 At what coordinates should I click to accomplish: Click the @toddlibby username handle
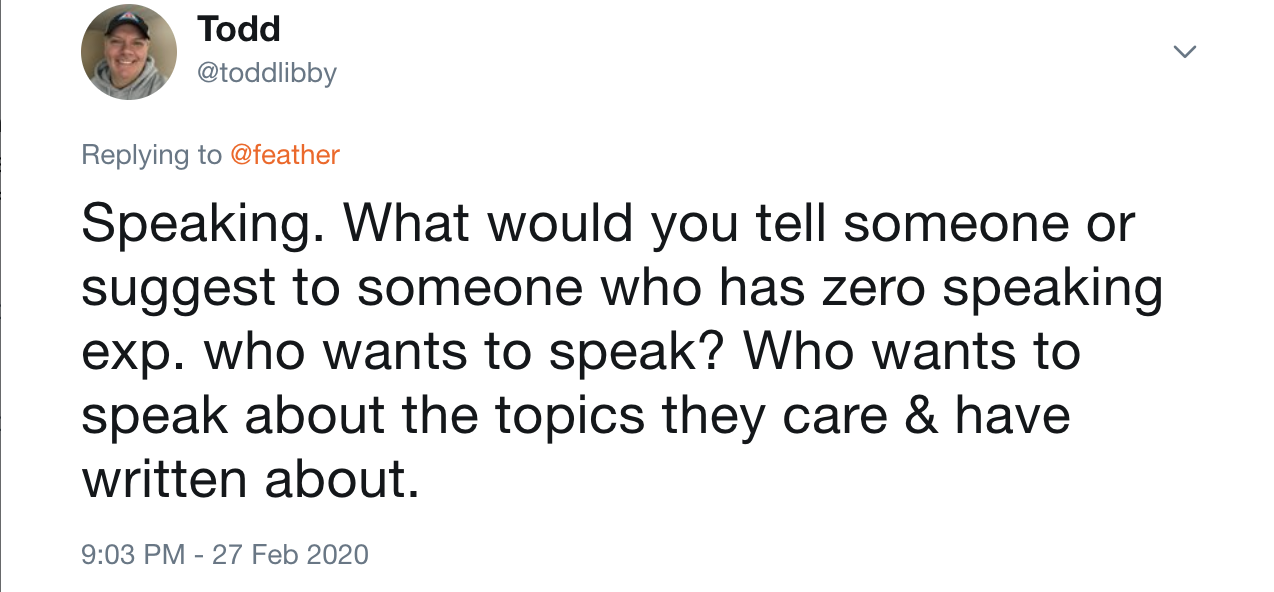pyautogui.click(x=267, y=72)
